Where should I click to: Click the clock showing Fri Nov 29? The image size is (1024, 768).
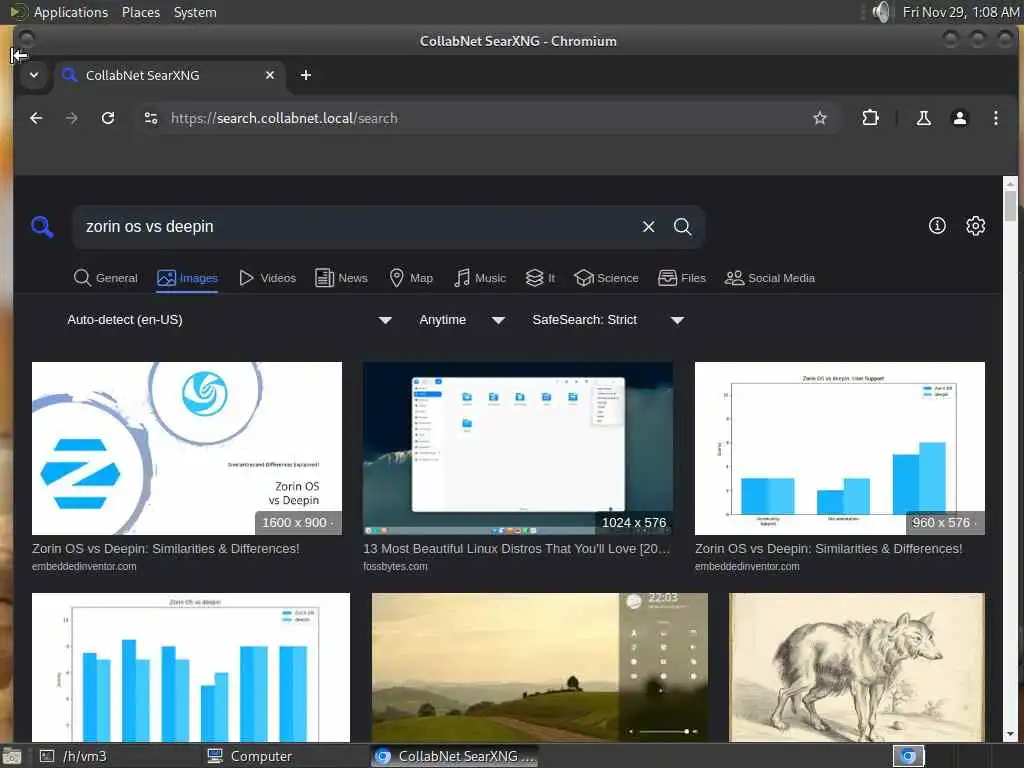(x=961, y=12)
